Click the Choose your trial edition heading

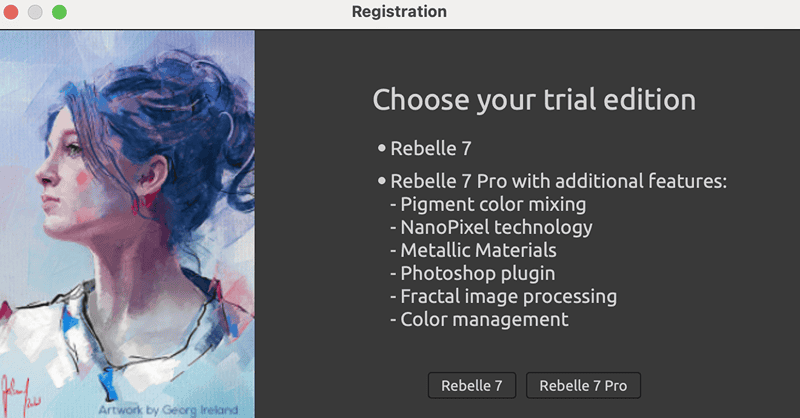534,100
